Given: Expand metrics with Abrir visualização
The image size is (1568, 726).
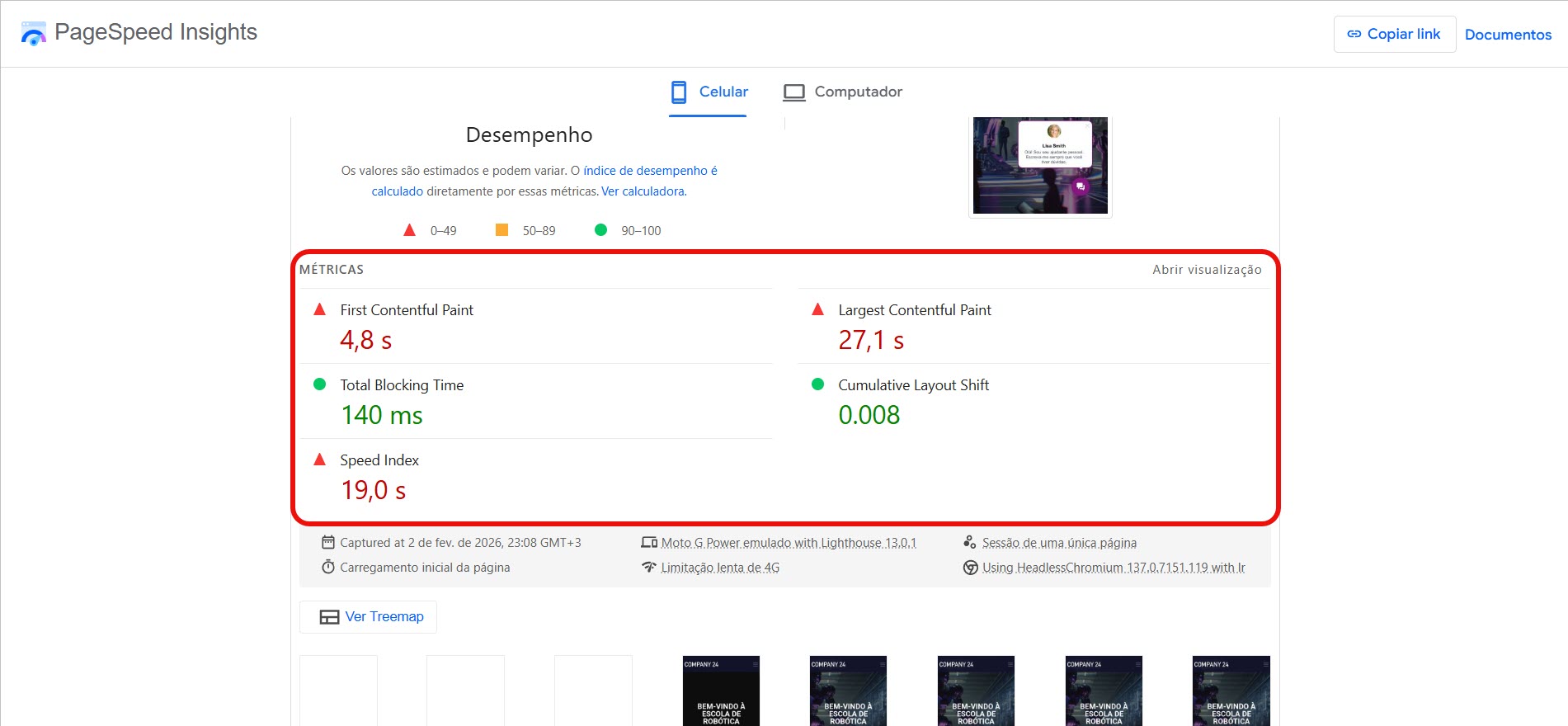Looking at the screenshot, I should click(x=1206, y=270).
